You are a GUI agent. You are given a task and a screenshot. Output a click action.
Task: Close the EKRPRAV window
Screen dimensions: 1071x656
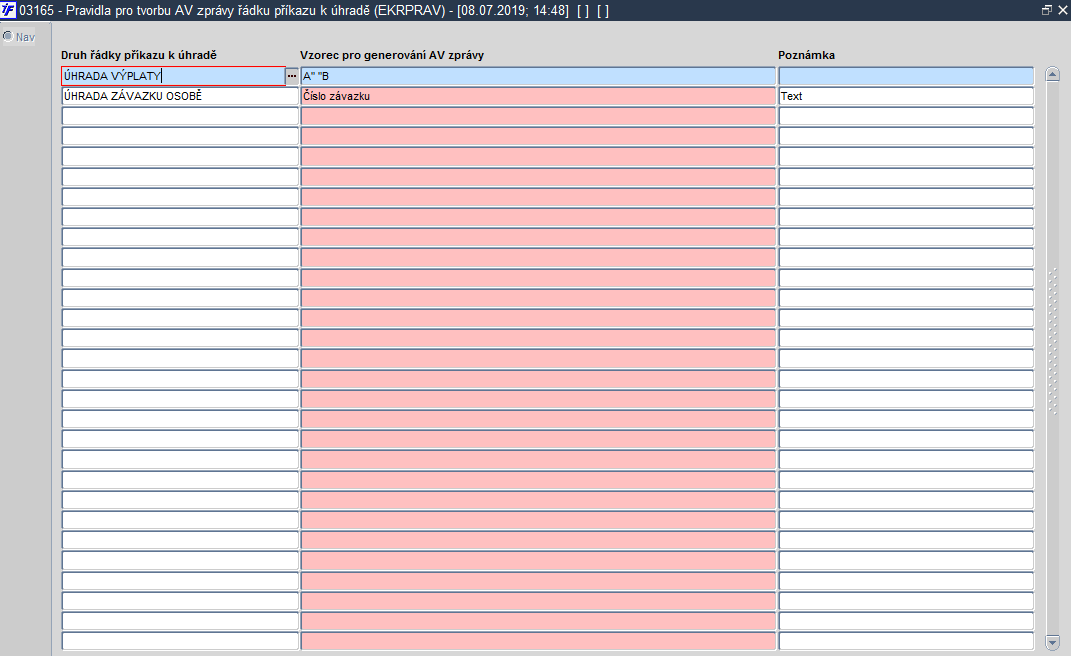1062,10
